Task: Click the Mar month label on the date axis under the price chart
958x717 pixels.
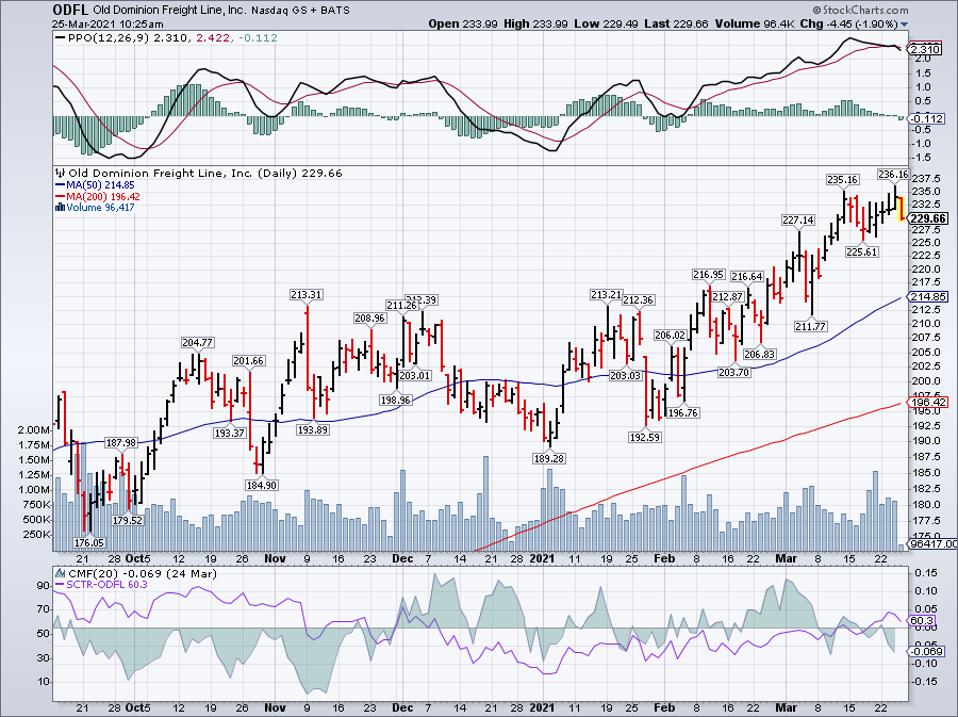Action: pos(786,558)
